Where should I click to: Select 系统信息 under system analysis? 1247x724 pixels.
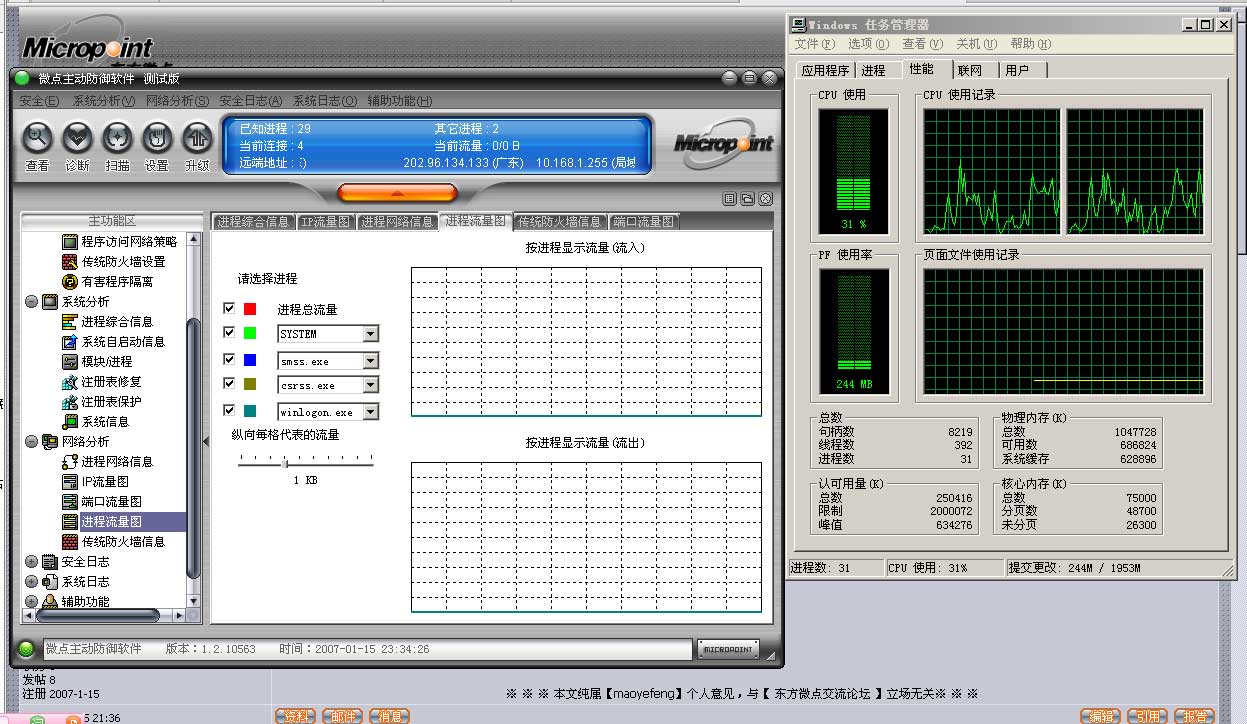point(105,421)
